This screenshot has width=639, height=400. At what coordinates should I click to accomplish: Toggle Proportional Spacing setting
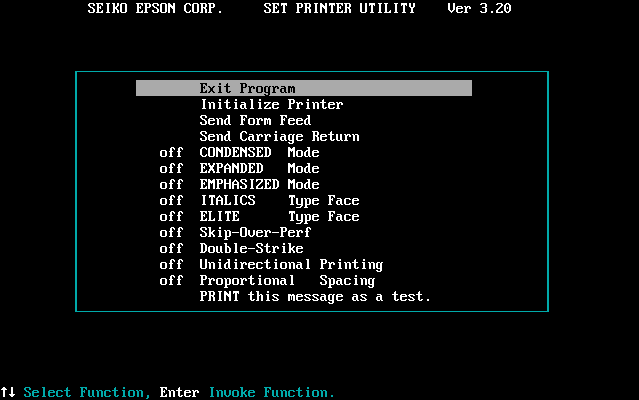tap(287, 281)
